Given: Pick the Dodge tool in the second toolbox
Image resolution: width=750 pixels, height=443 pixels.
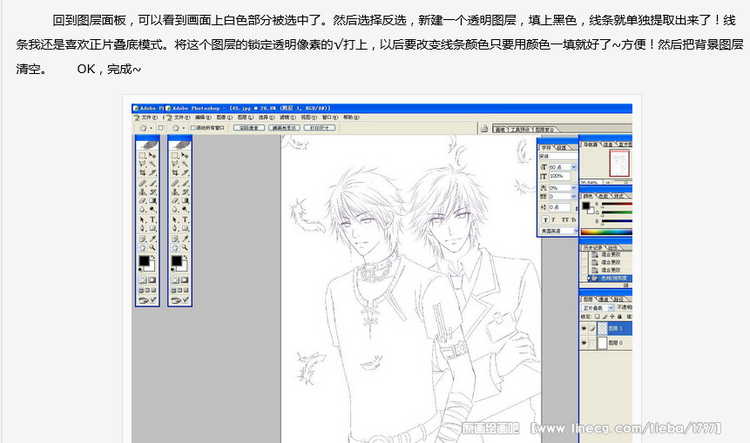Looking at the screenshot, I should click(x=185, y=209).
